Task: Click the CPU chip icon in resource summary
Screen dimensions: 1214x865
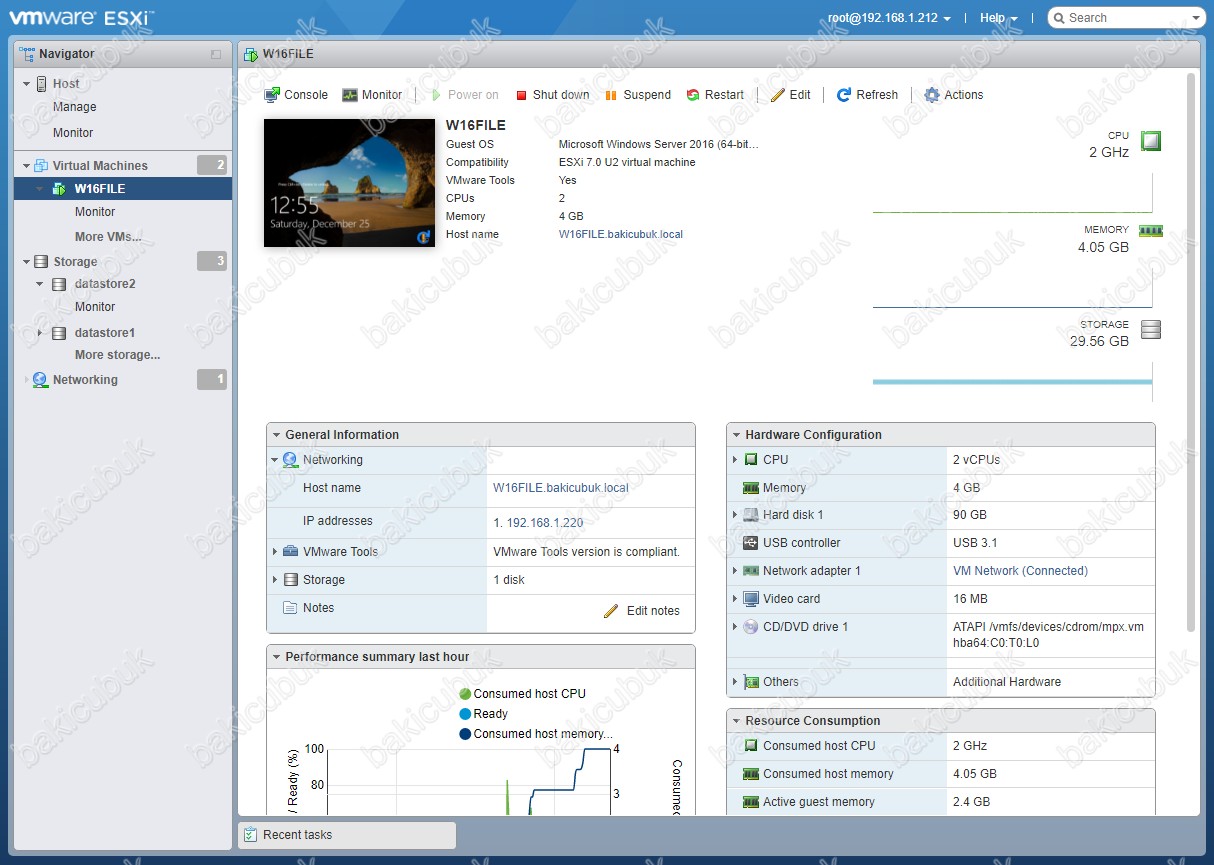Action: [x=1151, y=141]
